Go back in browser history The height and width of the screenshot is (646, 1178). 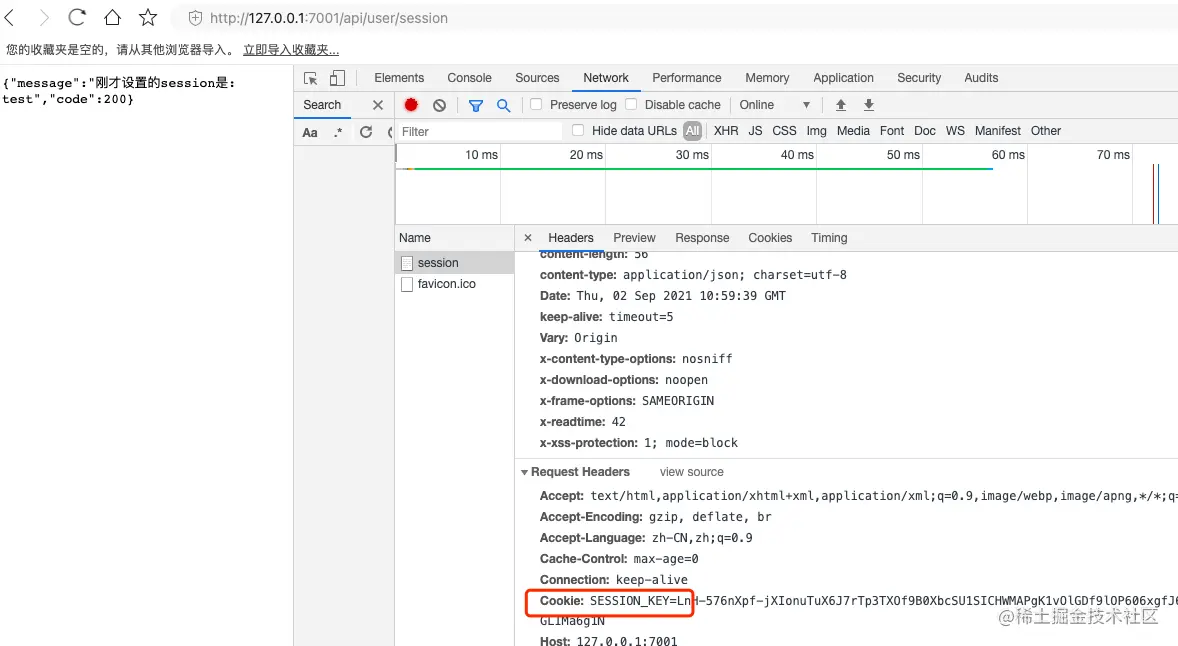point(10,17)
